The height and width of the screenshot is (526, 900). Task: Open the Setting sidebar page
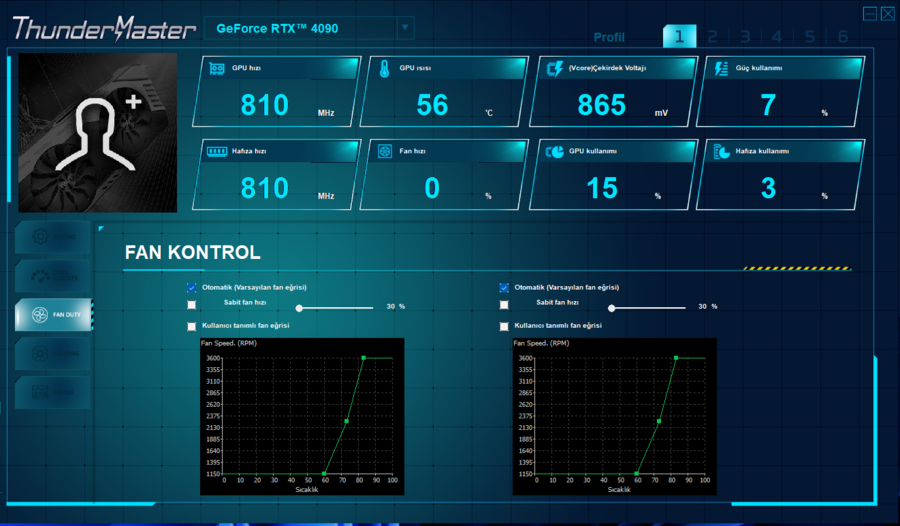pos(53,237)
